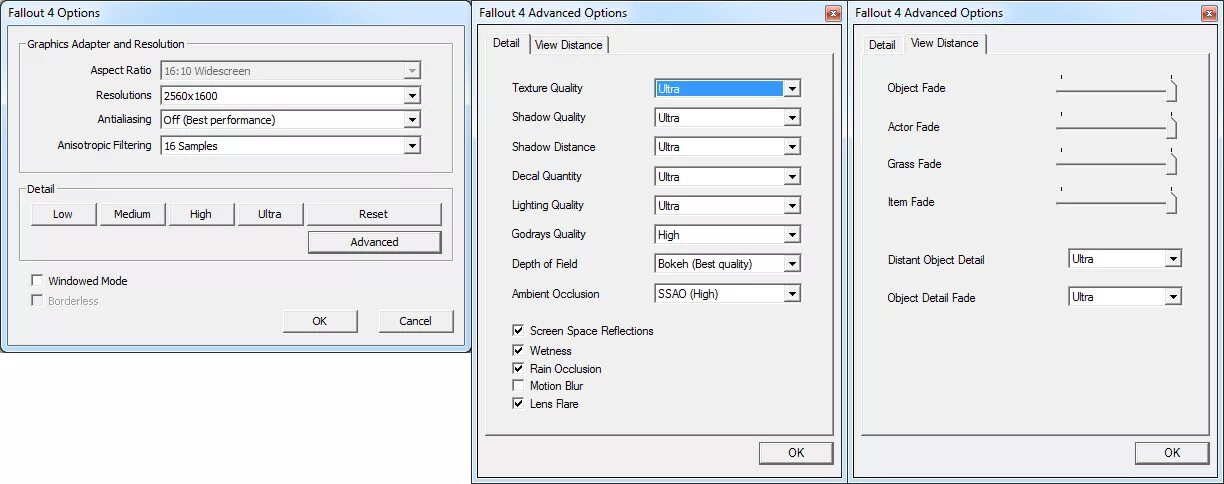This screenshot has width=1224, height=484.
Task: Toggle the Wetness checkbox
Action: (518, 350)
